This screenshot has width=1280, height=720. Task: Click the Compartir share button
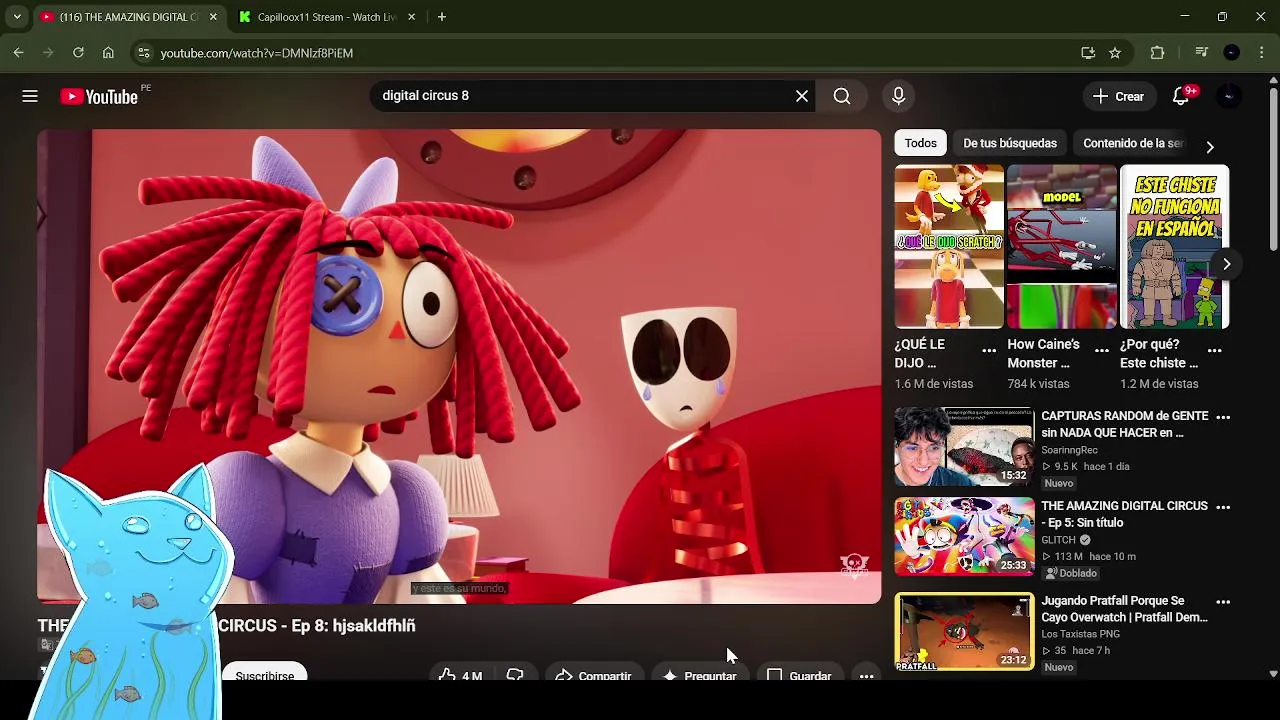point(593,676)
